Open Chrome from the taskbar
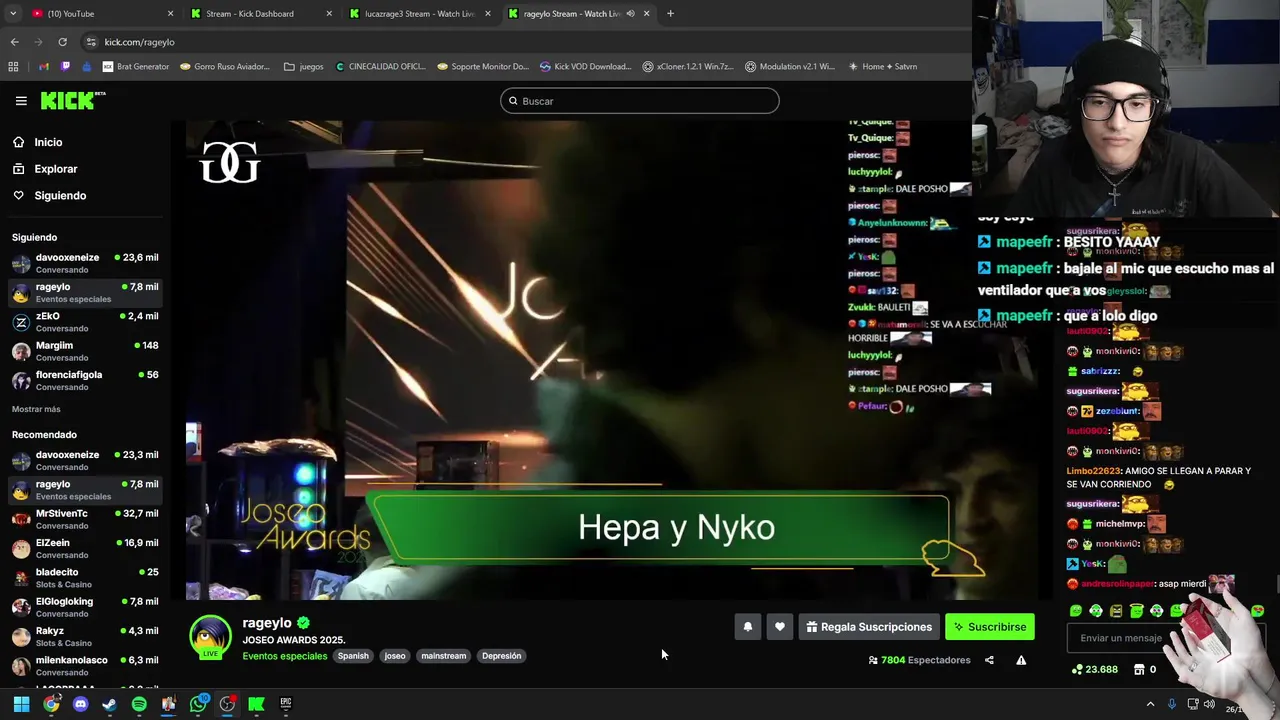The height and width of the screenshot is (720, 1280). point(51,704)
